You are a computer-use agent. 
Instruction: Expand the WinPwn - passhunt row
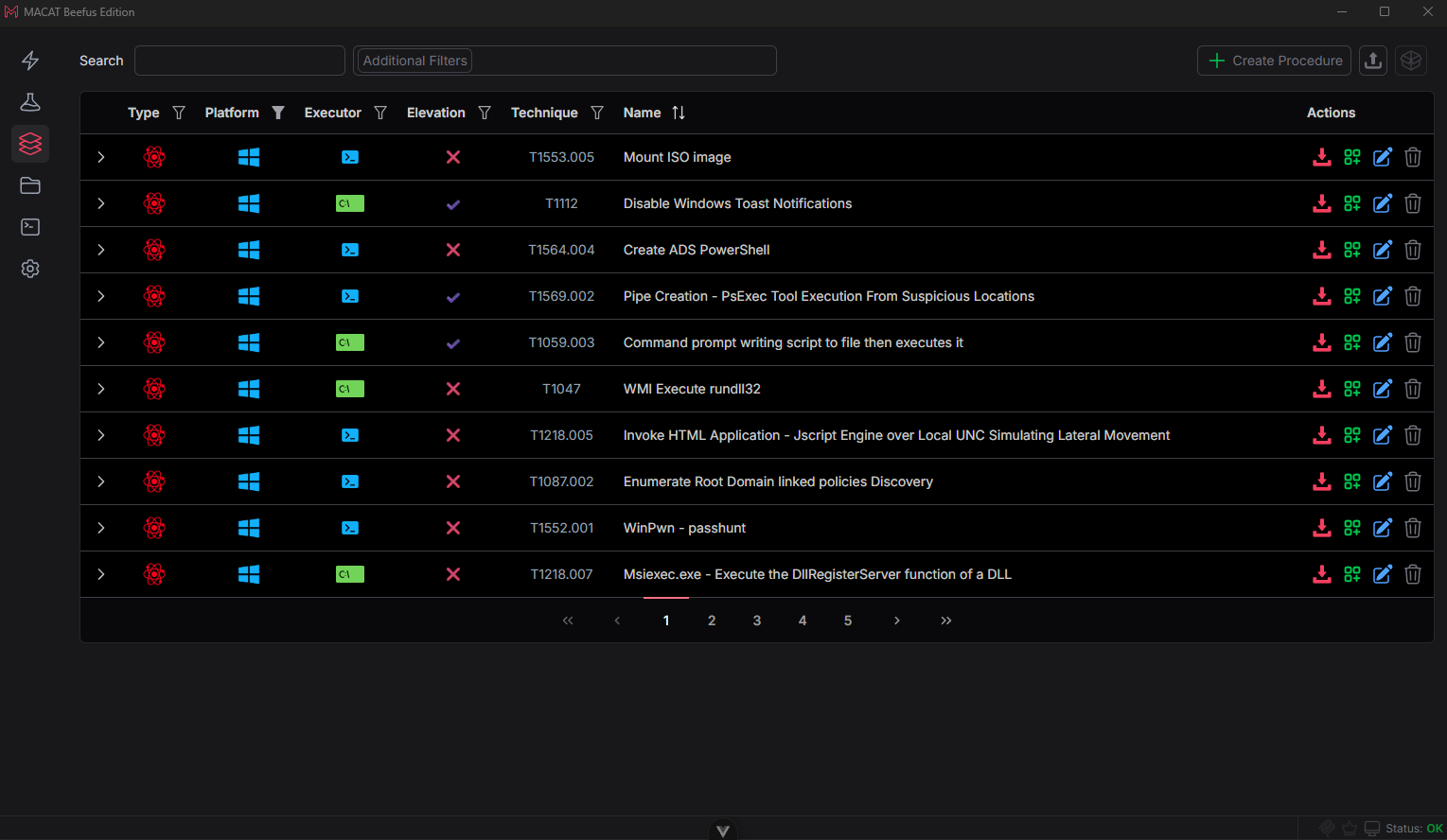tap(101, 528)
